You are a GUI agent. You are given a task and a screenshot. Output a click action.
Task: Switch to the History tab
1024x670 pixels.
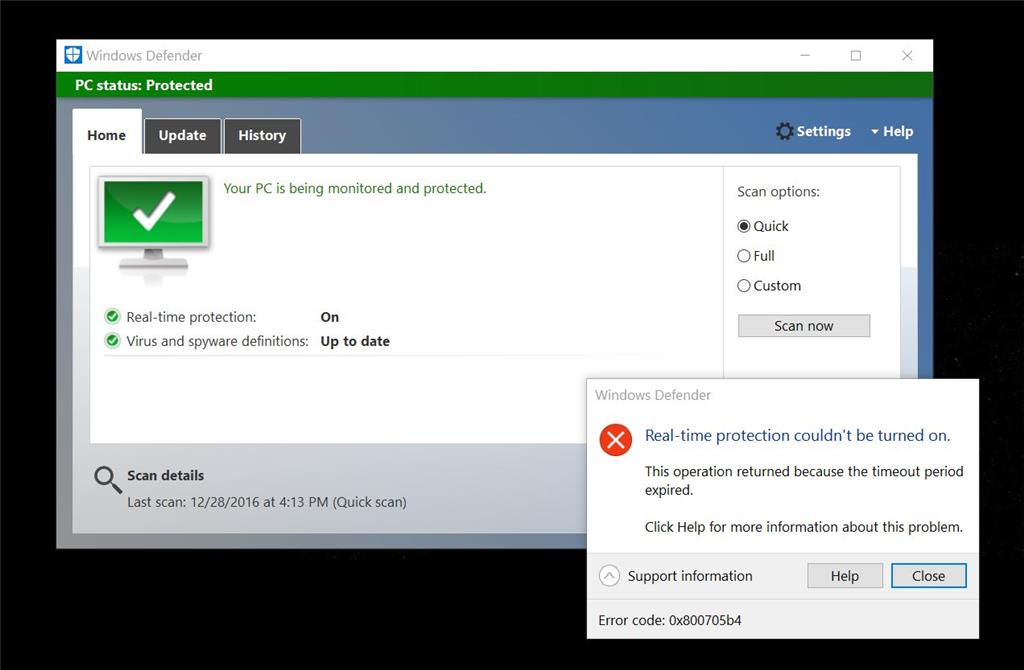(x=262, y=136)
